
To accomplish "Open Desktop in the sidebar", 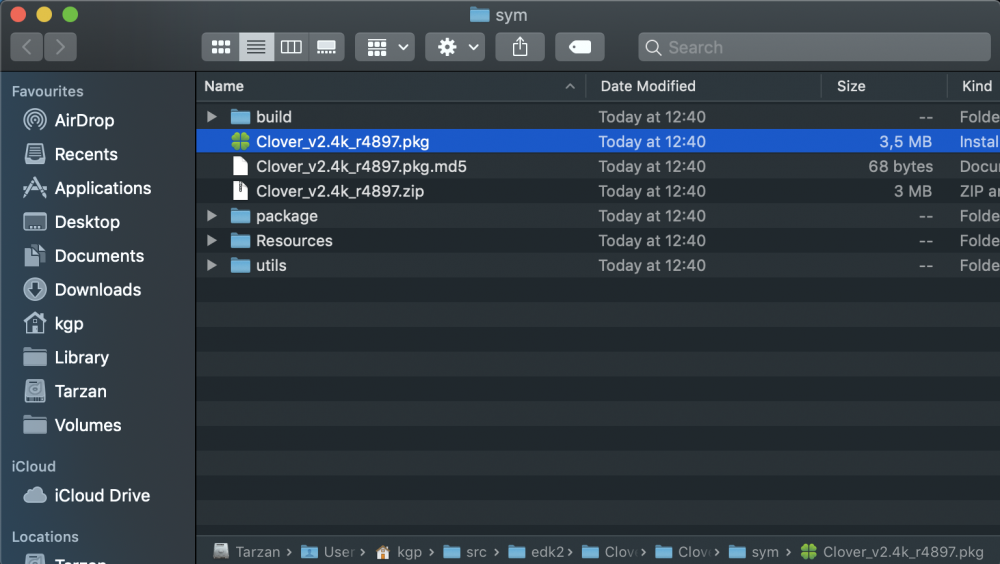I will coord(87,221).
